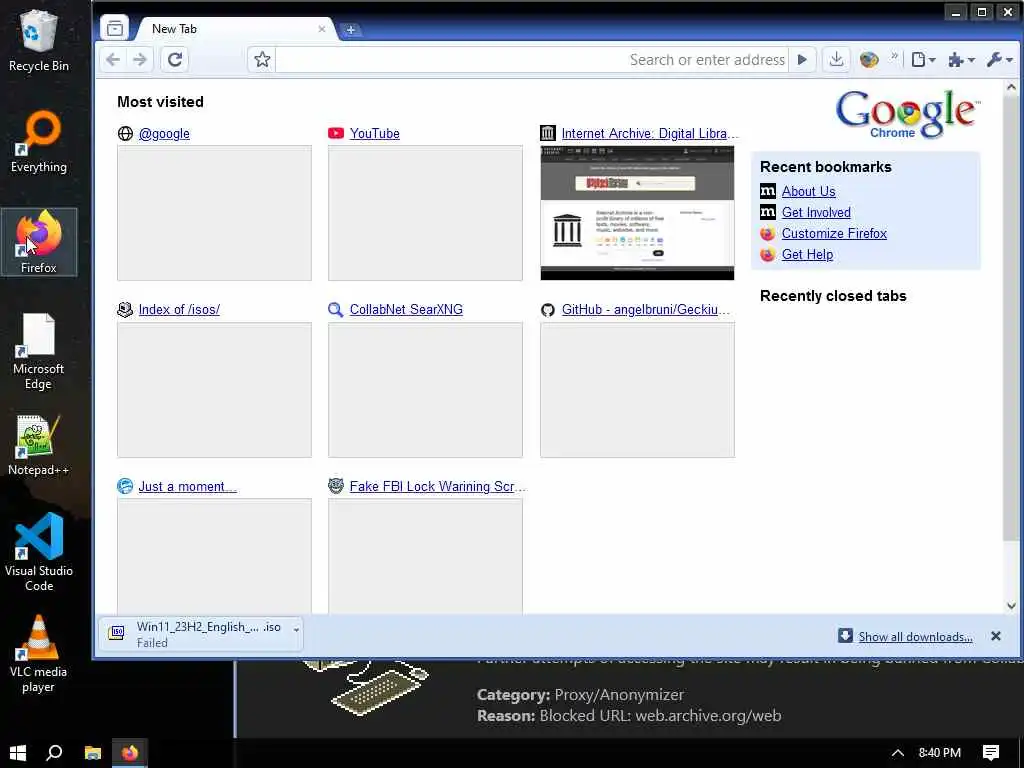This screenshot has height=768, width=1024.
Task: Click the CollabNet SearXNG magnifier favicon
Action: [x=335, y=310]
